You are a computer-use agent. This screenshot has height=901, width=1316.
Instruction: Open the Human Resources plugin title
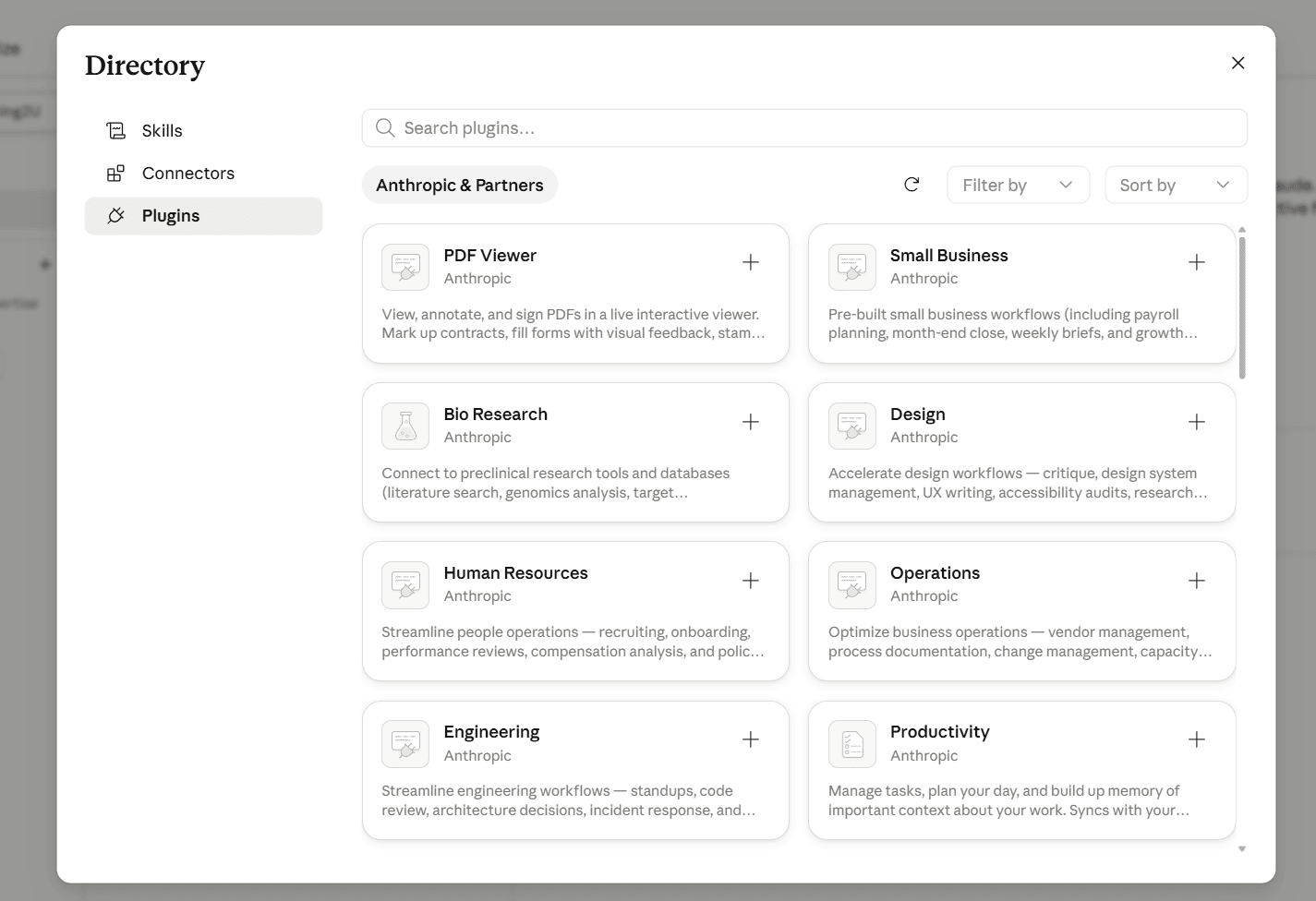[515, 573]
